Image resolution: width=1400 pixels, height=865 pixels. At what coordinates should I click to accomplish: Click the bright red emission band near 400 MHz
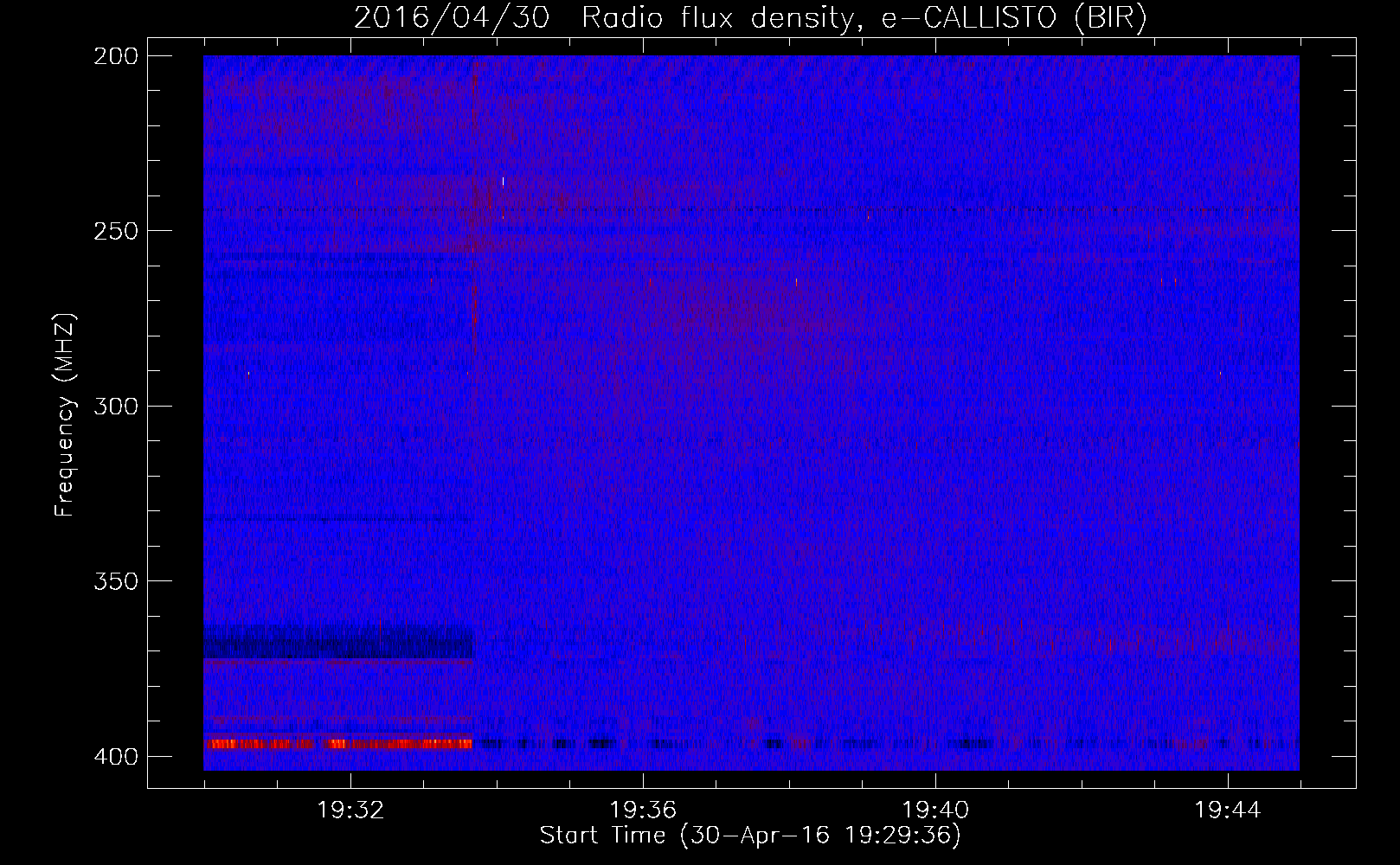tap(338, 743)
